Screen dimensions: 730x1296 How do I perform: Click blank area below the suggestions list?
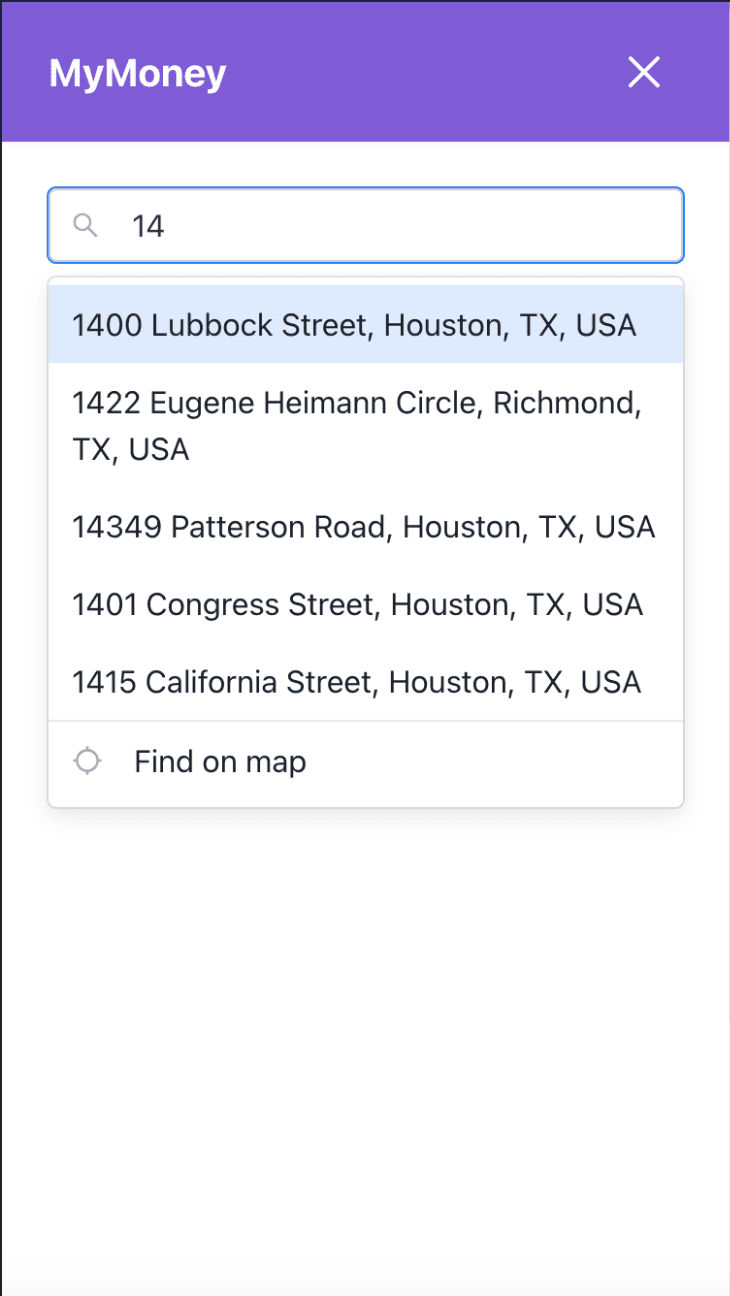pos(365,1000)
